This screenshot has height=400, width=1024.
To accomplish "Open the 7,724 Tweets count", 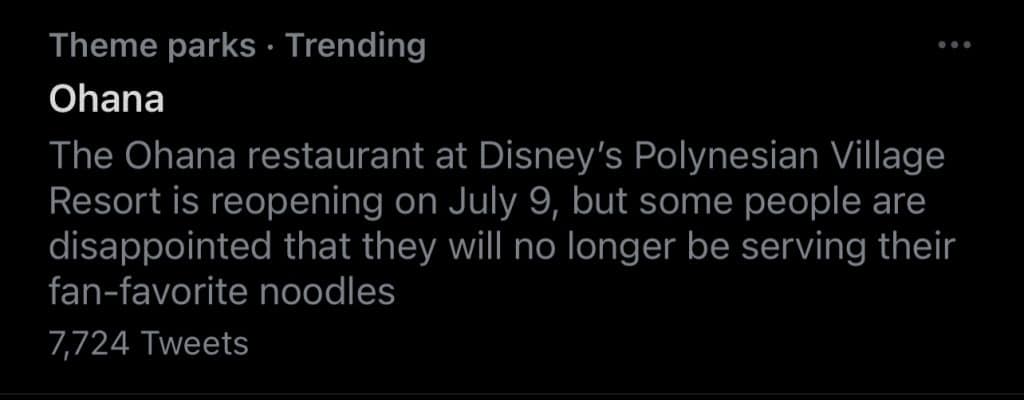I will (x=147, y=344).
